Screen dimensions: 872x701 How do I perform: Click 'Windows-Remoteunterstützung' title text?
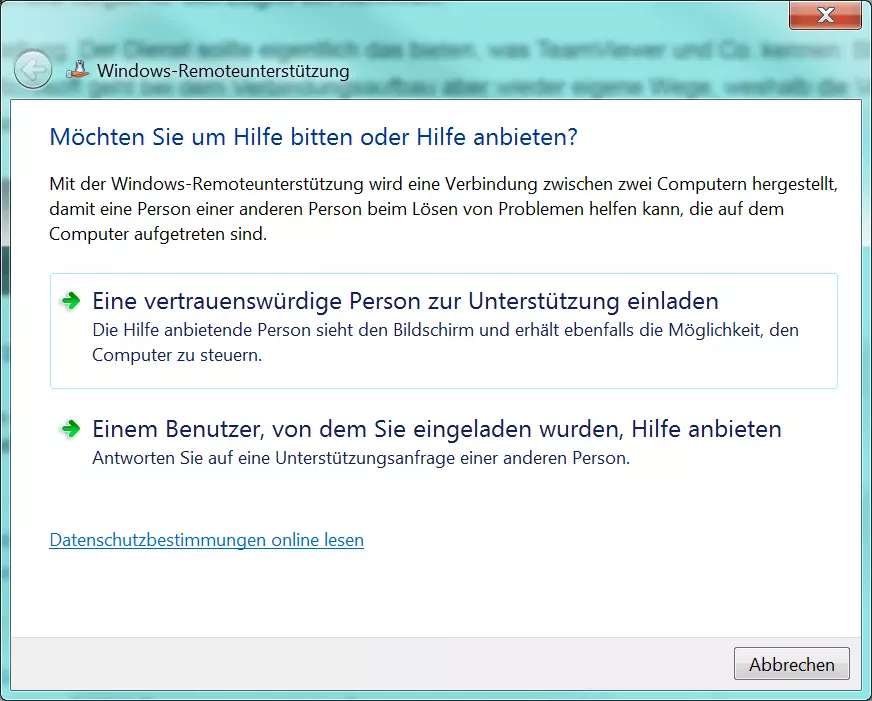[223, 71]
